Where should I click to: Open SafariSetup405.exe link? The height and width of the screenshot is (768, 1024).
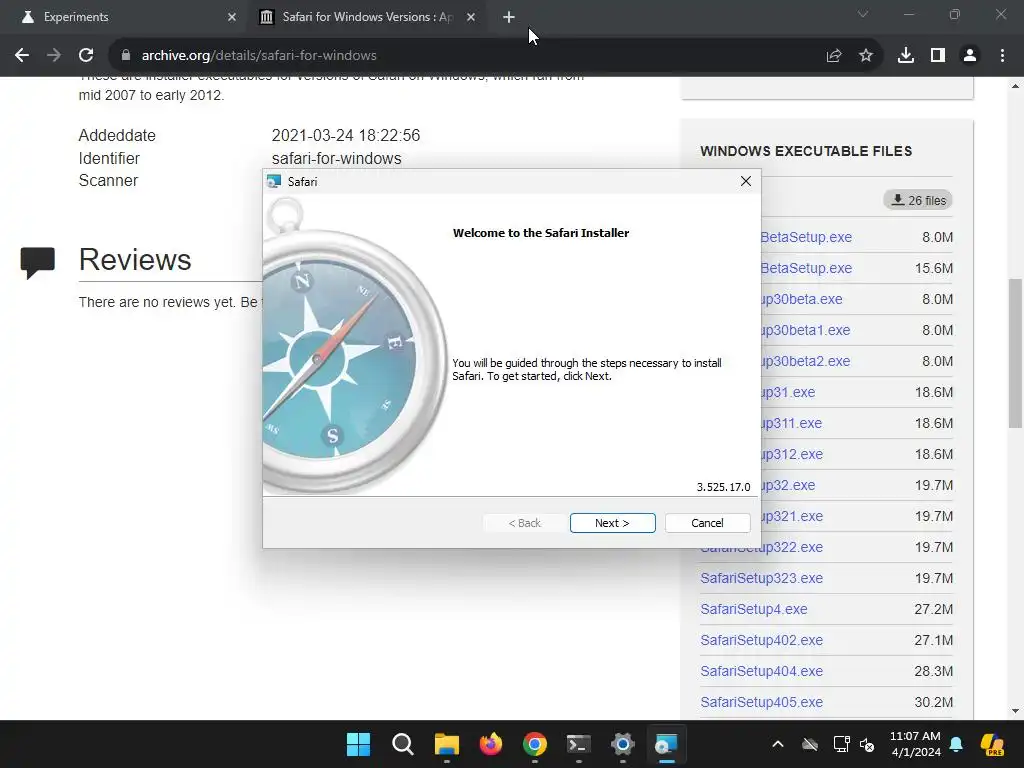761,702
